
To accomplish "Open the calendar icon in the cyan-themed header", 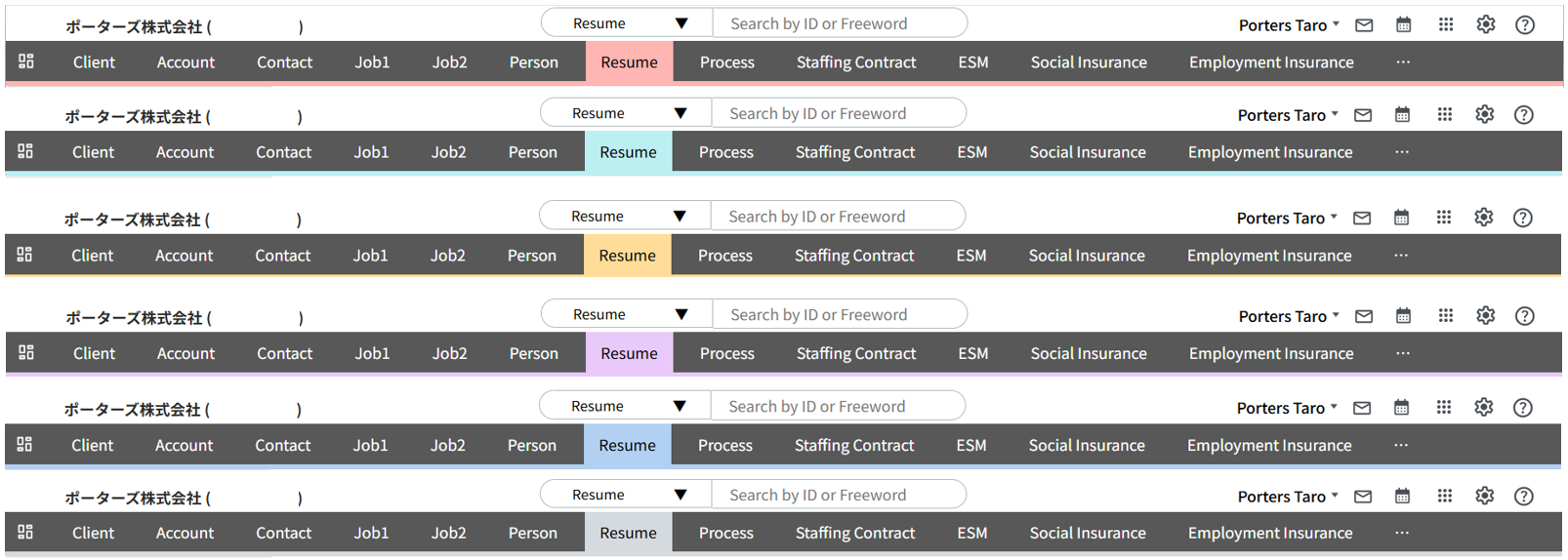I will pos(1402,115).
